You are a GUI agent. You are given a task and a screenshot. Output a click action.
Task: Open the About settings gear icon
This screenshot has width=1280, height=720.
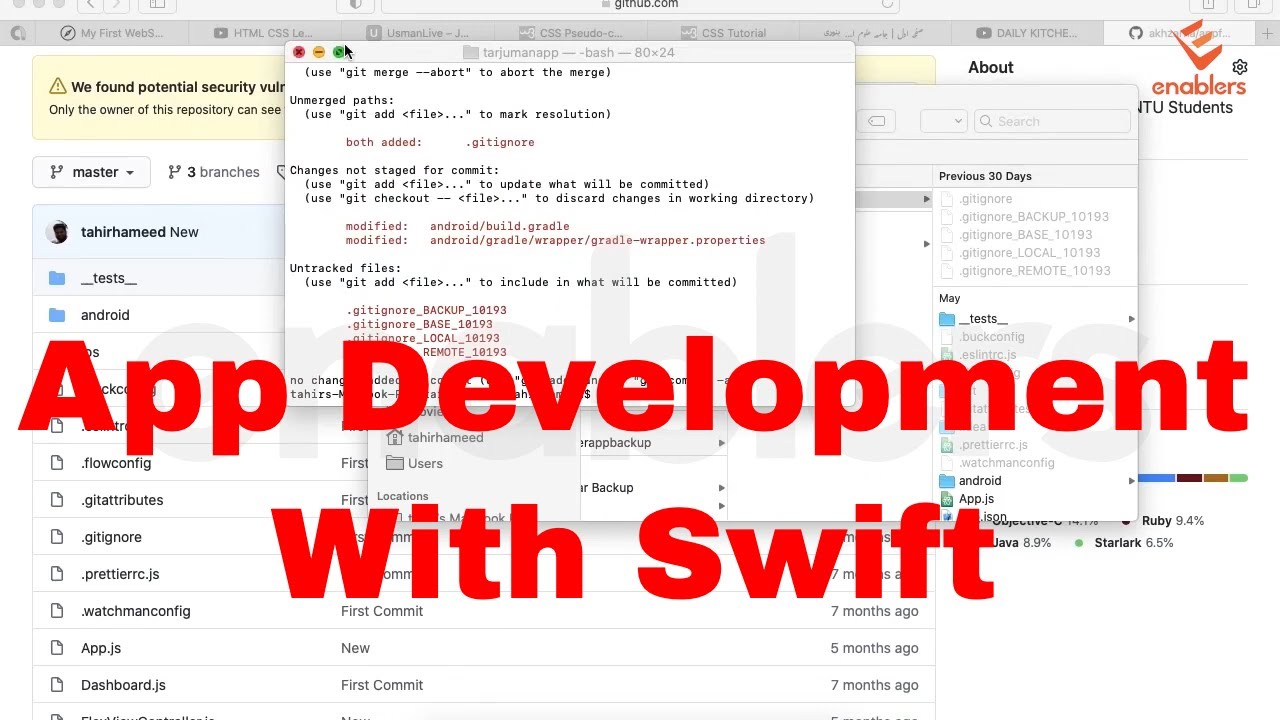(x=1240, y=67)
